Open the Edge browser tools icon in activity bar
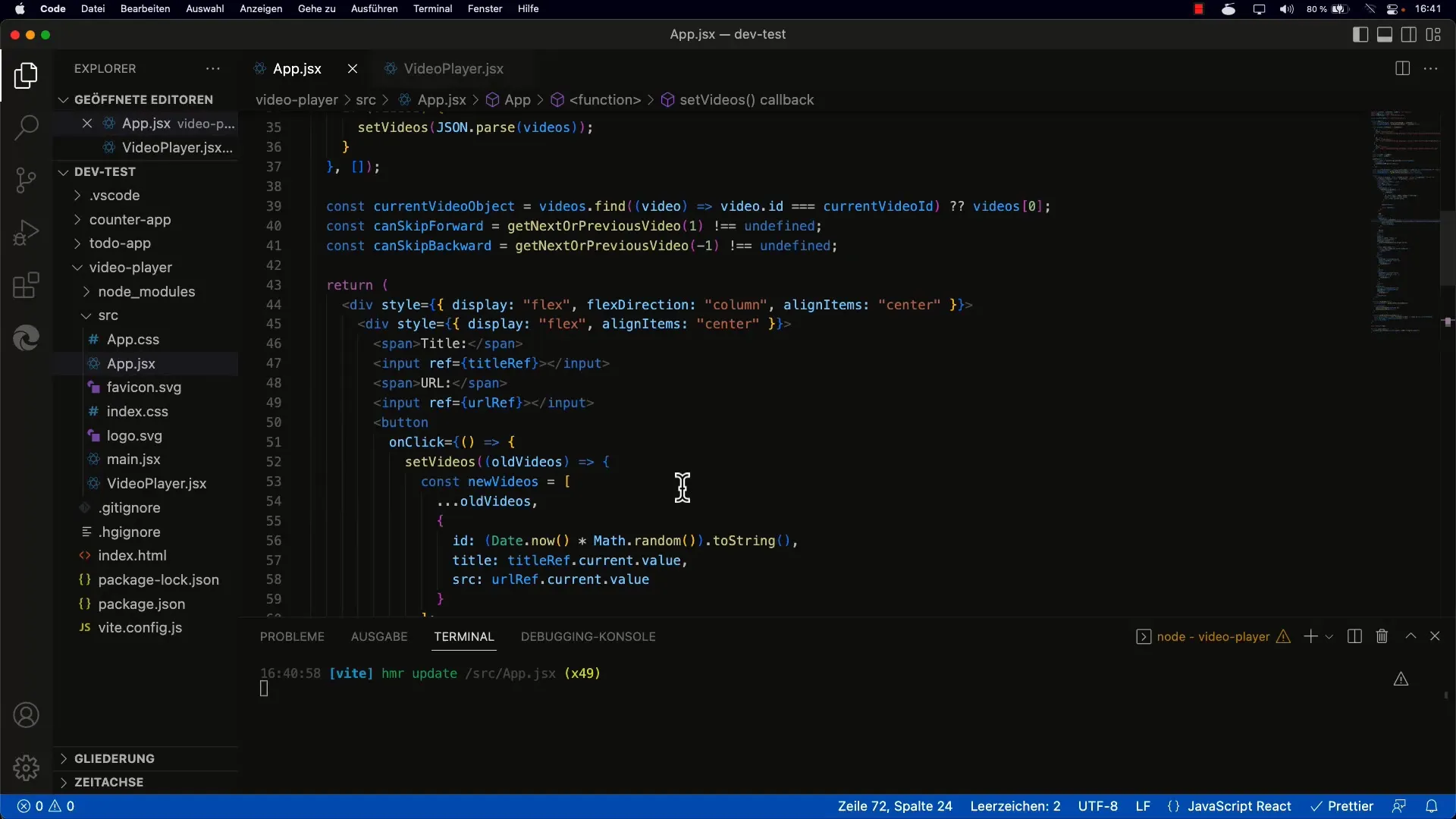 (x=26, y=338)
